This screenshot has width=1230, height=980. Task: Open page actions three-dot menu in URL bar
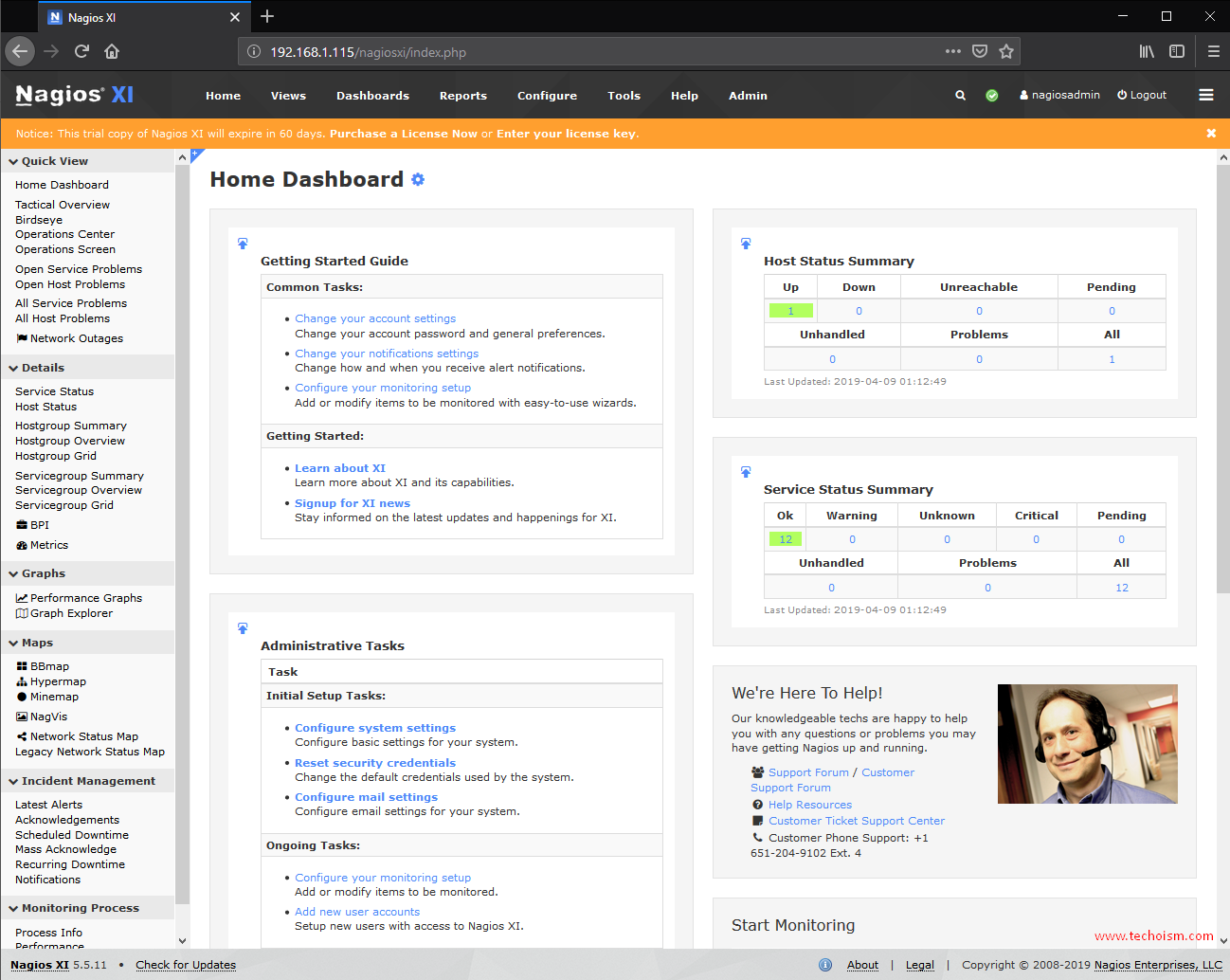(x=953, y=51)
